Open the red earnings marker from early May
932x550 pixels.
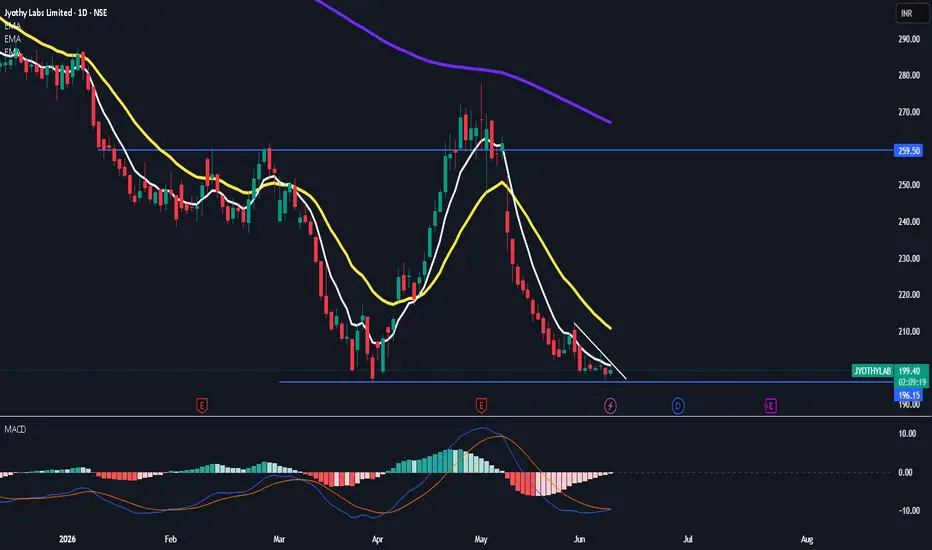pos(481,406)
